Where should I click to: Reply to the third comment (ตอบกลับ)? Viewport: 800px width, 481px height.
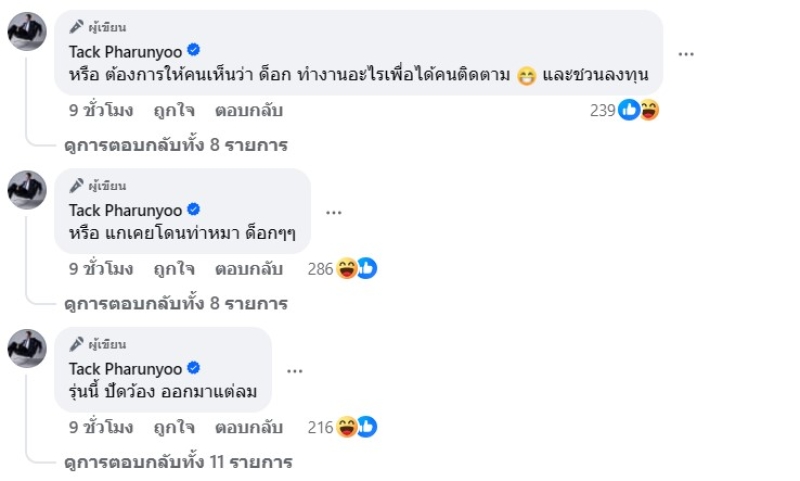point(249,428)
